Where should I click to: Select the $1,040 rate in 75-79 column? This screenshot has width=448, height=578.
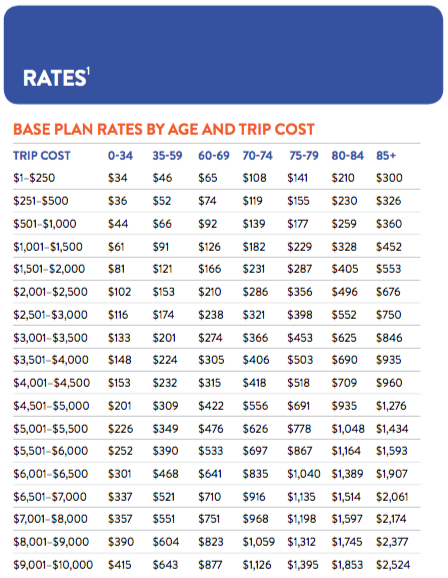(x=304, y=474)
